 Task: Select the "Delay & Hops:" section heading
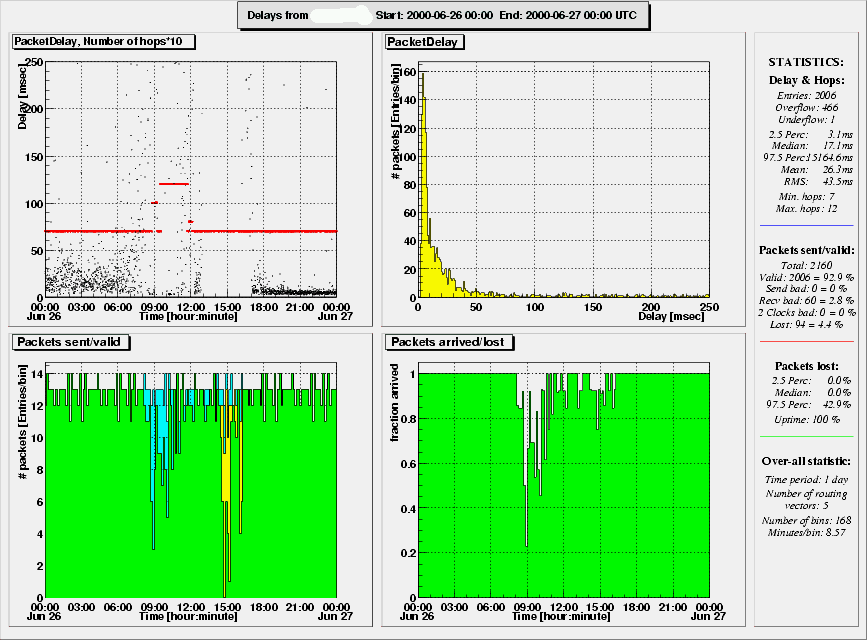pyautogui.click(x=806, y=79)
